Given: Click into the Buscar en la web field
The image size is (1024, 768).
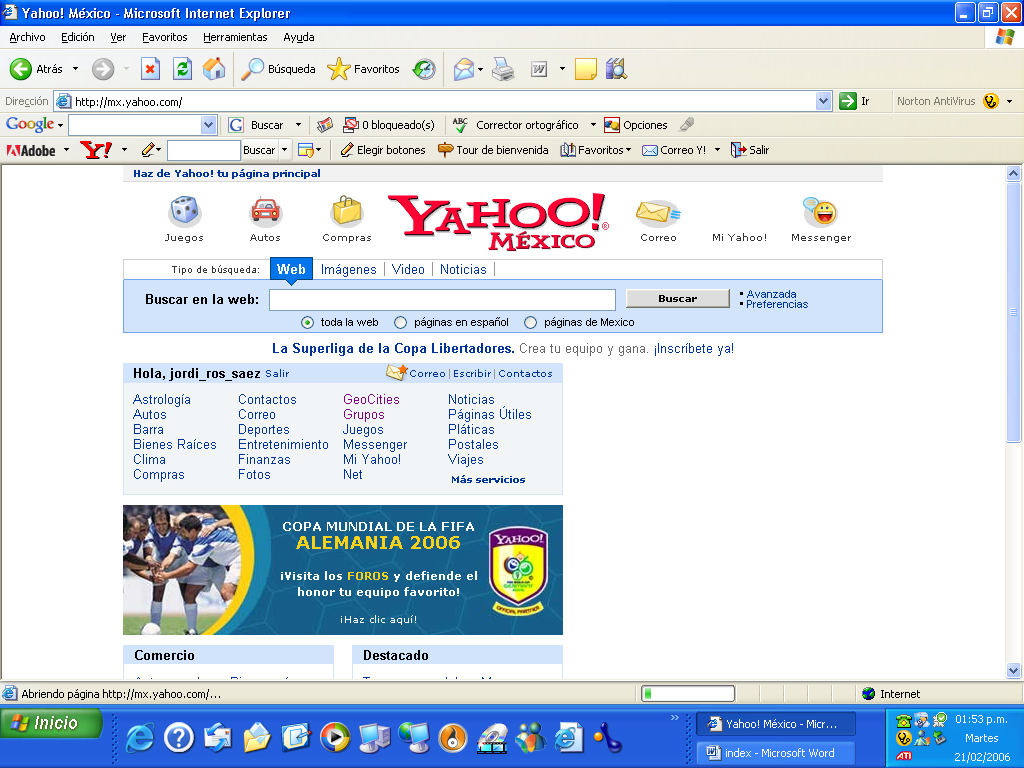Looking at the screenshot, I should pyautogui.click(x=442, y=300).
